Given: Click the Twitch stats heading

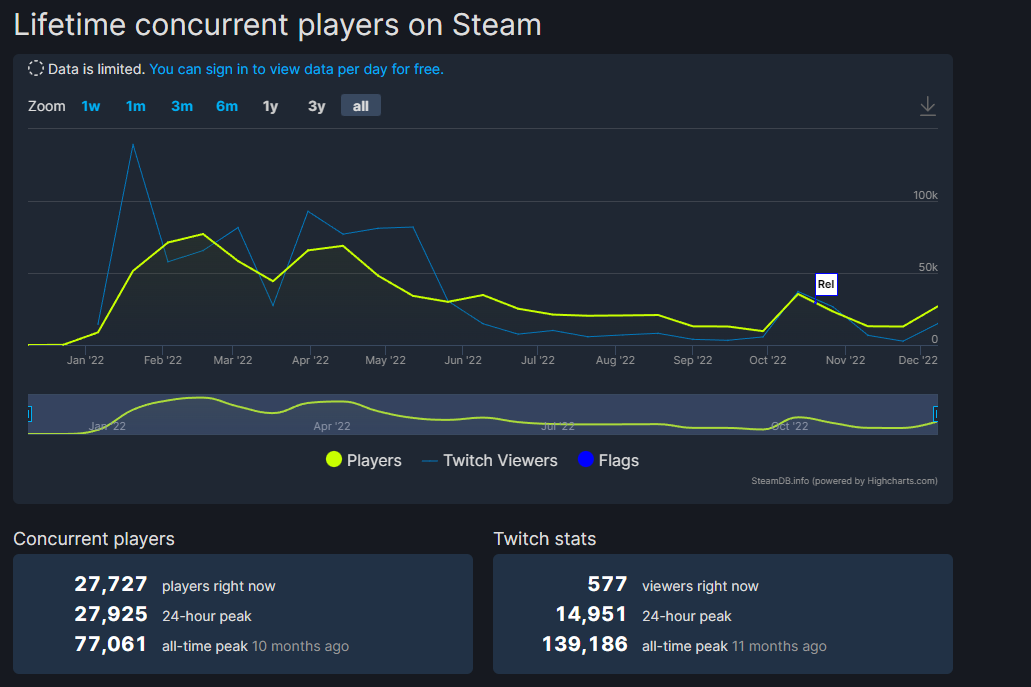Looking at the screenshot, I should pos(544,538).
